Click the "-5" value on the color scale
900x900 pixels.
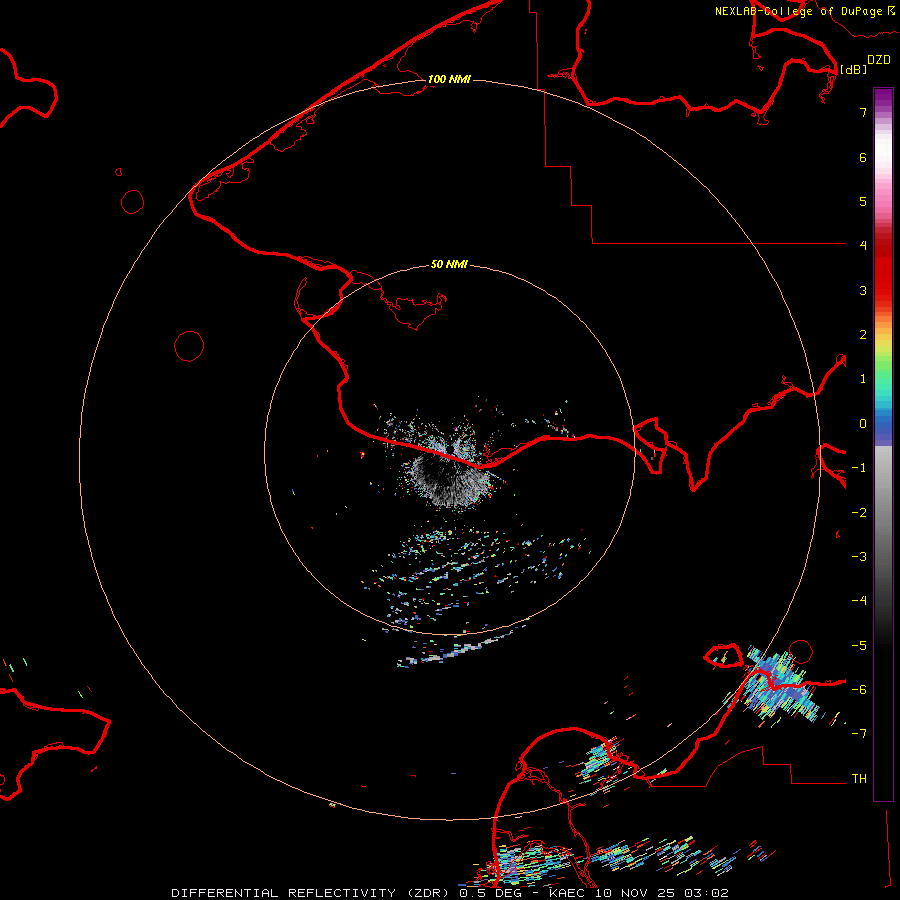coord(859,646)
